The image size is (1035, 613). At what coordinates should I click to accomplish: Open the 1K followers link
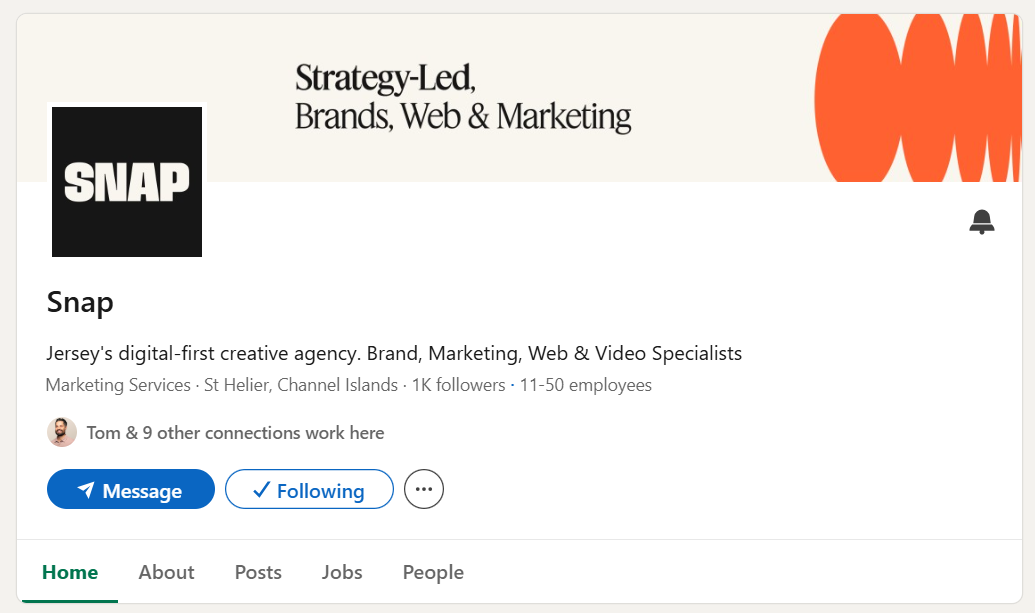[x=458, y=385]
